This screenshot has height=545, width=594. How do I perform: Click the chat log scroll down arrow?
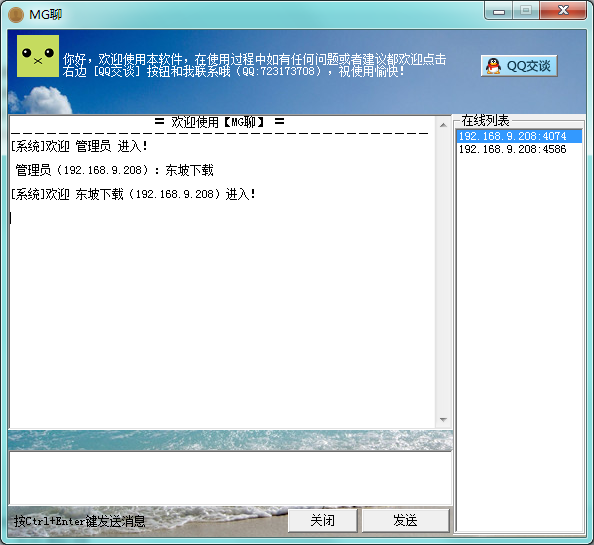[x=443, y=420]
